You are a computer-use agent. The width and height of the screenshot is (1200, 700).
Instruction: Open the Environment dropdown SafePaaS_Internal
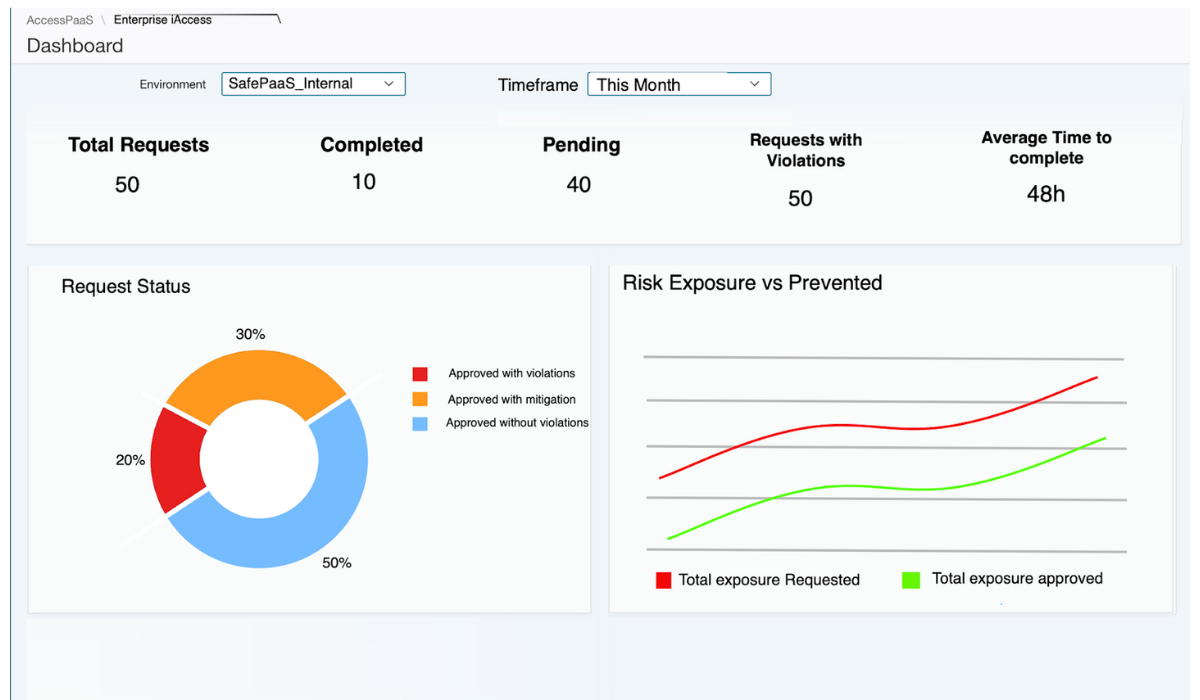313,84
